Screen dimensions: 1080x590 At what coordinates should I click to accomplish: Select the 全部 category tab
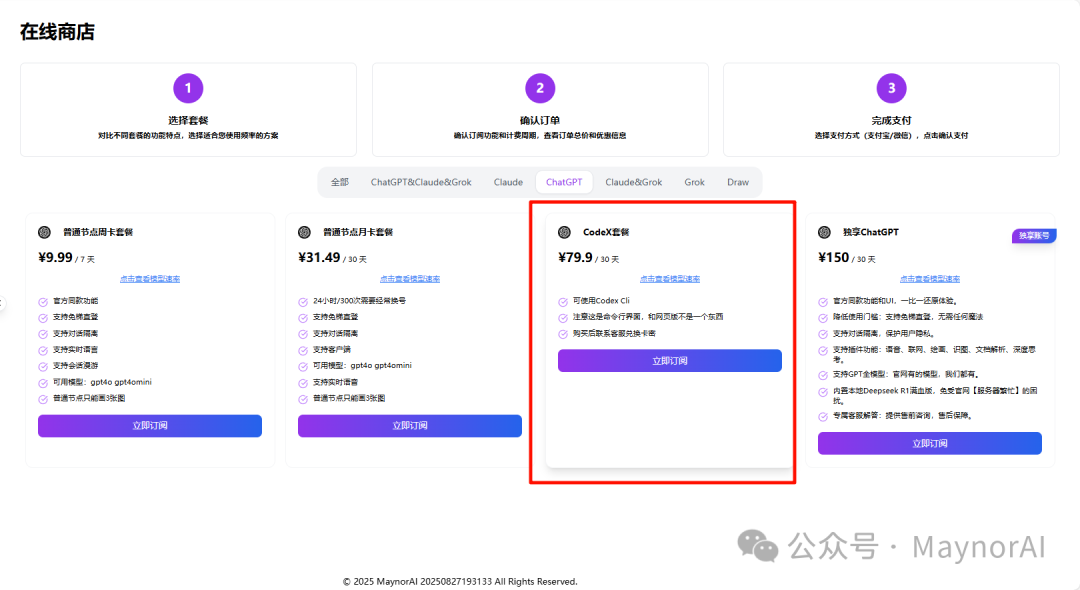coord(340,182)
